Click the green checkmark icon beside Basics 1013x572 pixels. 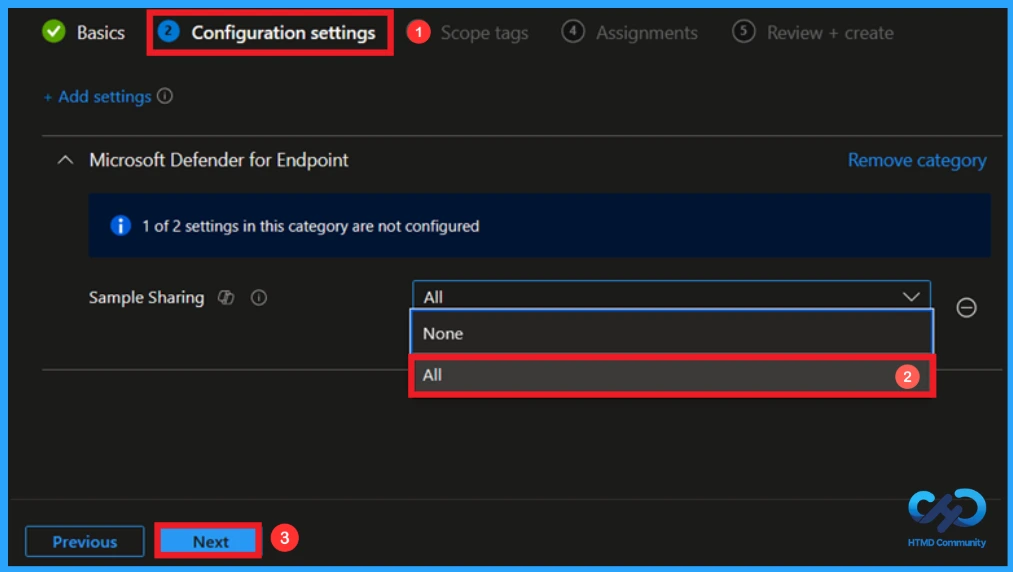pos(54,31)
